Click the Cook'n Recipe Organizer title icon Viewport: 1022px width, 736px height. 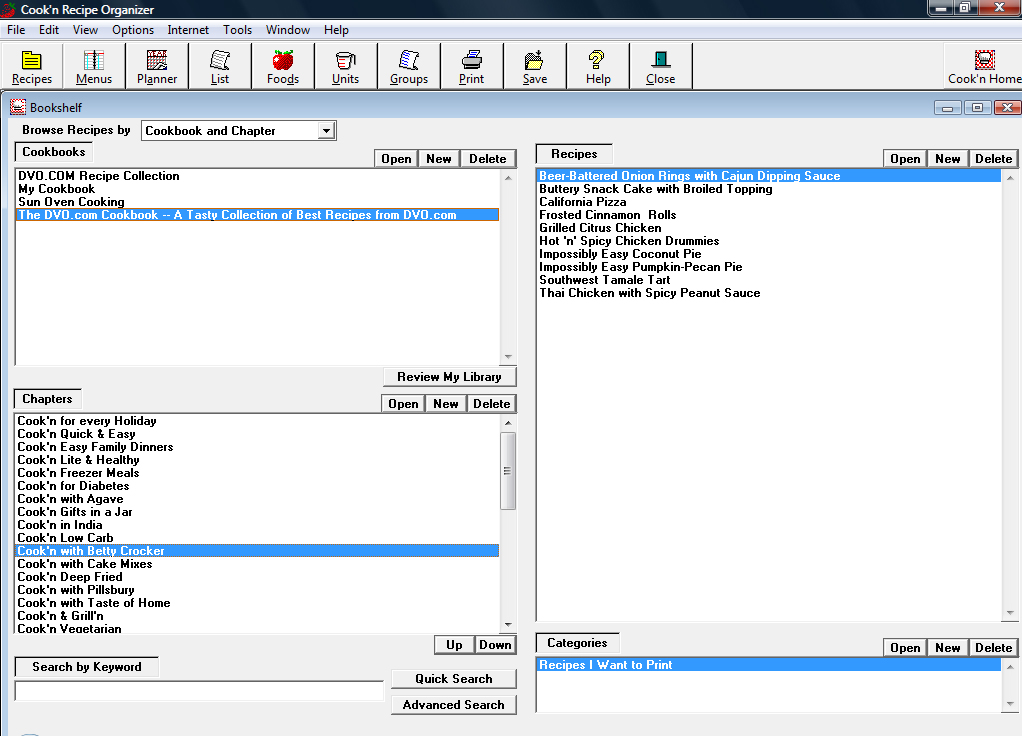click(8, 9)
